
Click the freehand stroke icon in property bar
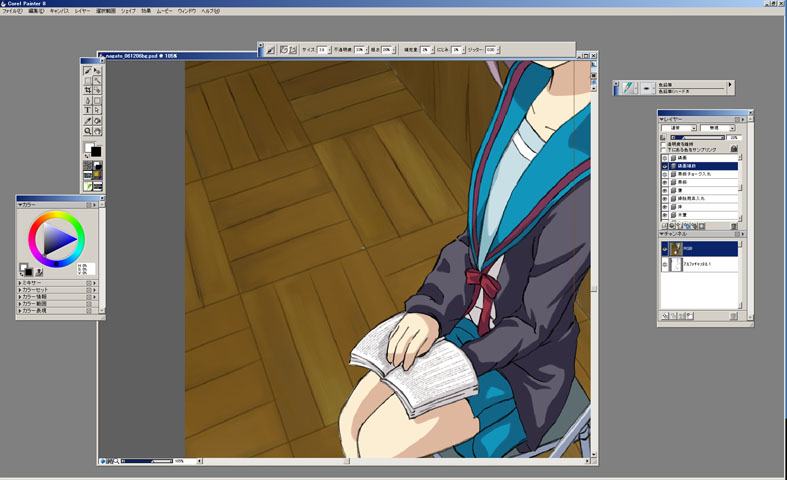284,50
